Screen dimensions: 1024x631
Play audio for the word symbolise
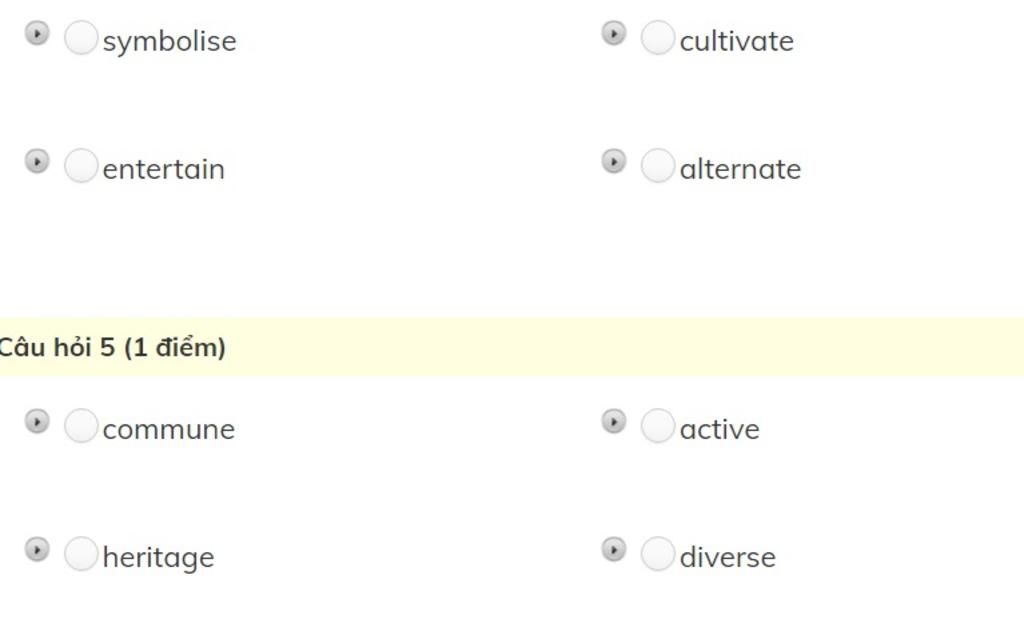37,33
